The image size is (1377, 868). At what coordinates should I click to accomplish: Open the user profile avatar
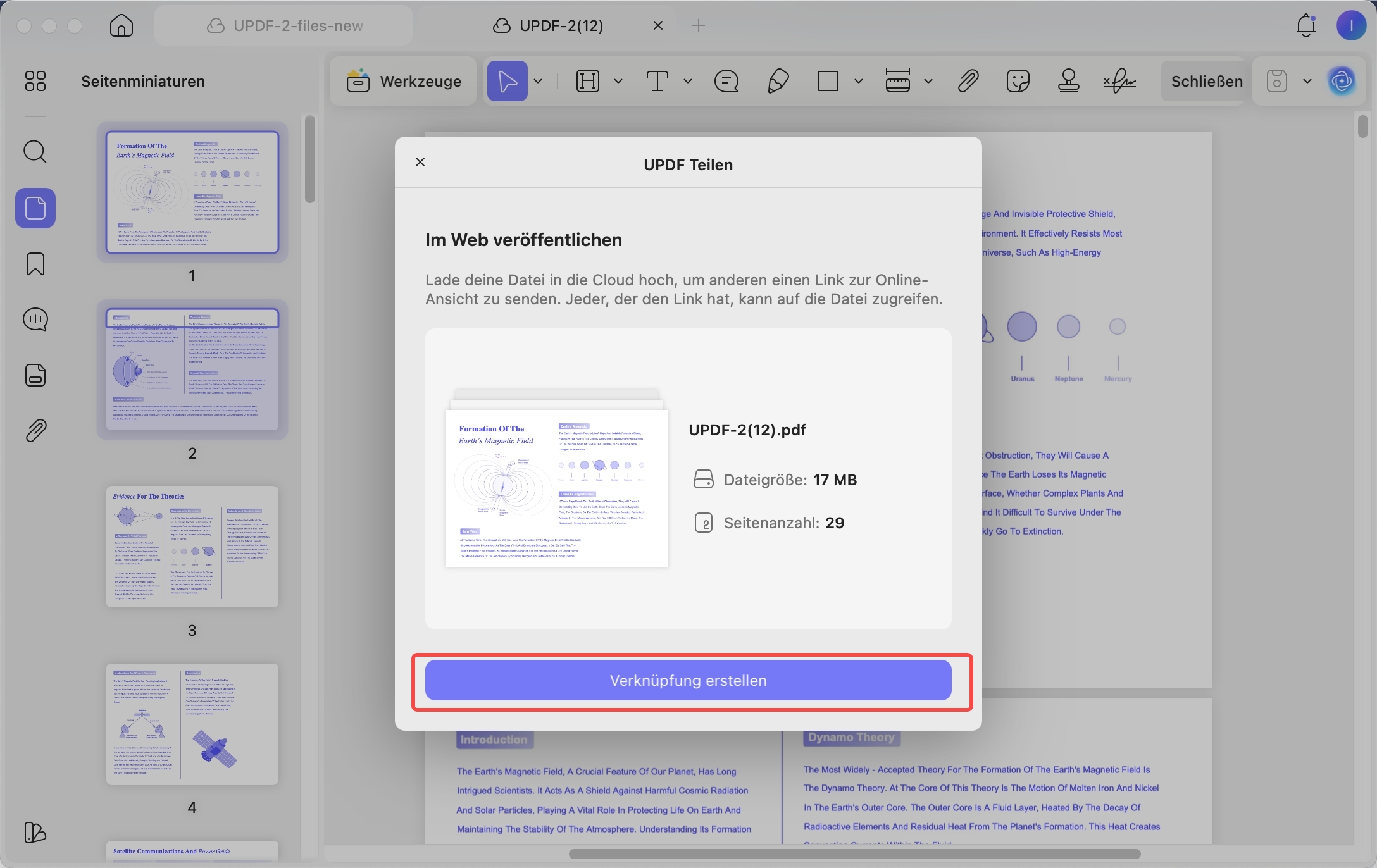[1351, 25]
